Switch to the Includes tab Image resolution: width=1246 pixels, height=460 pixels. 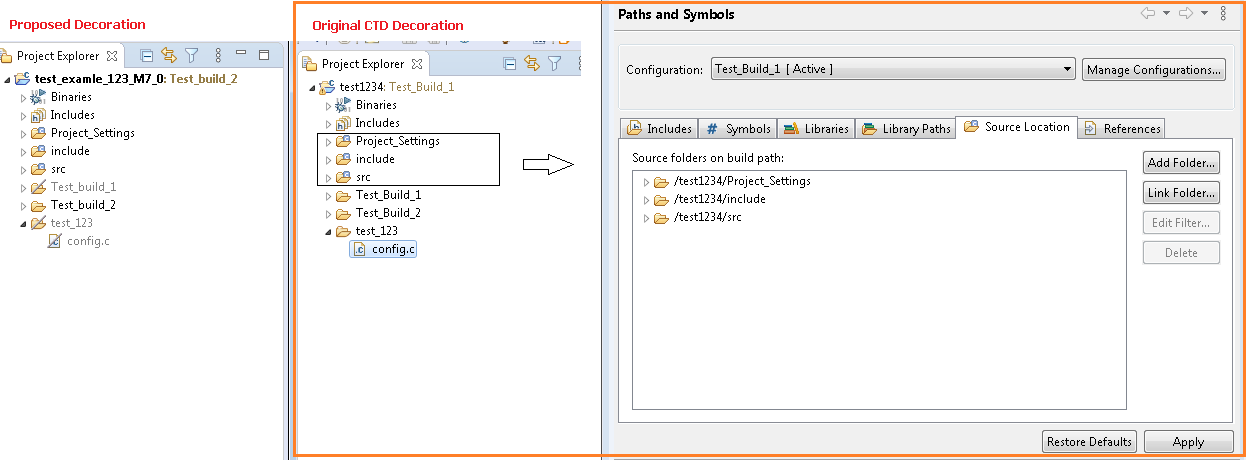pyautogui.click(x=659, y=129)
